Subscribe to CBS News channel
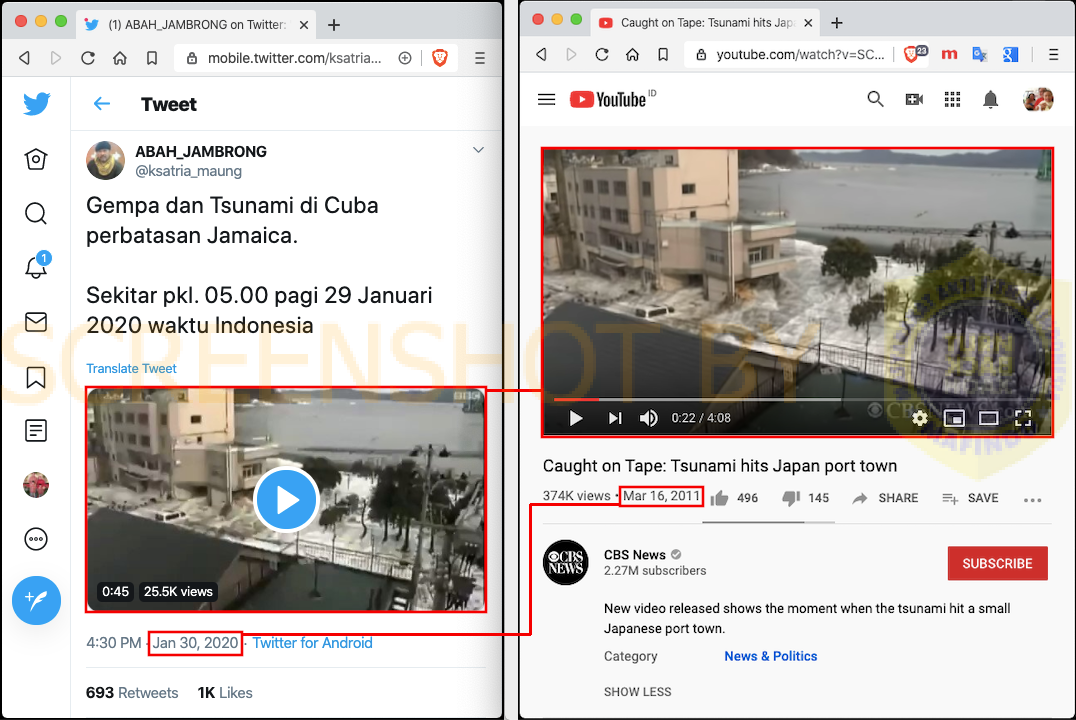Viewport: 1076px width, 720px height. pyautogui.click(x=997, y=564)
